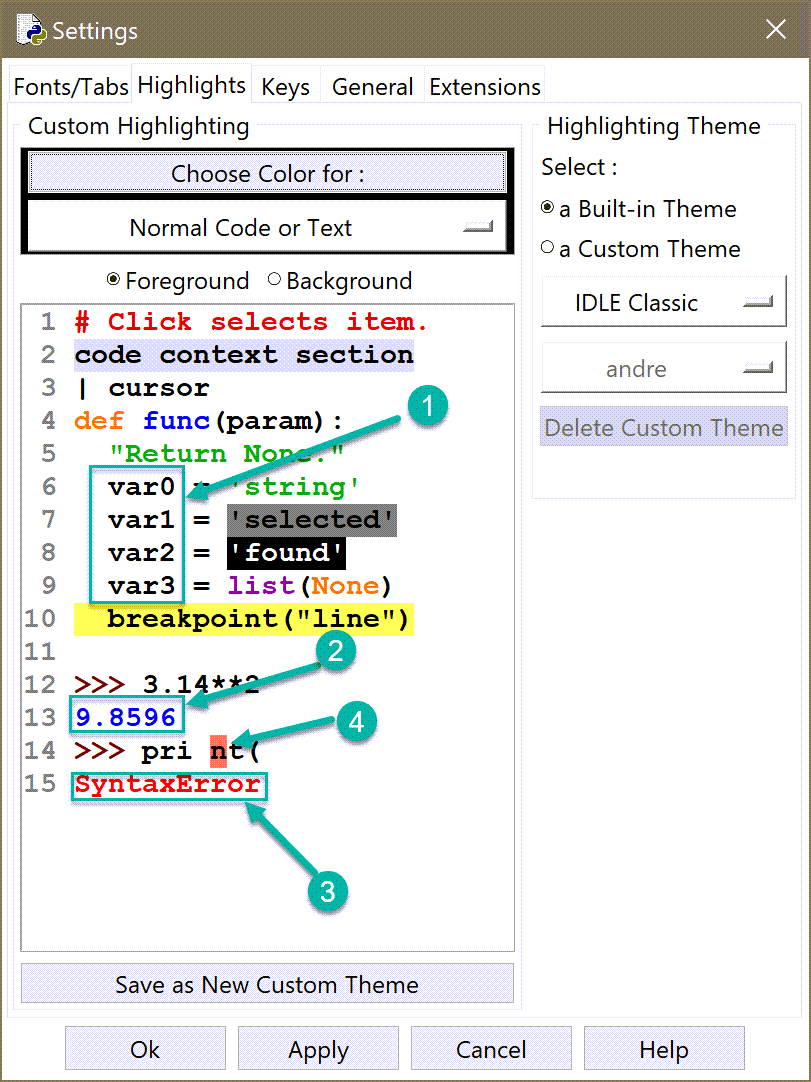Click the Apply button
Viewport: 811px width, 1082px height.
click(318, 1049)
